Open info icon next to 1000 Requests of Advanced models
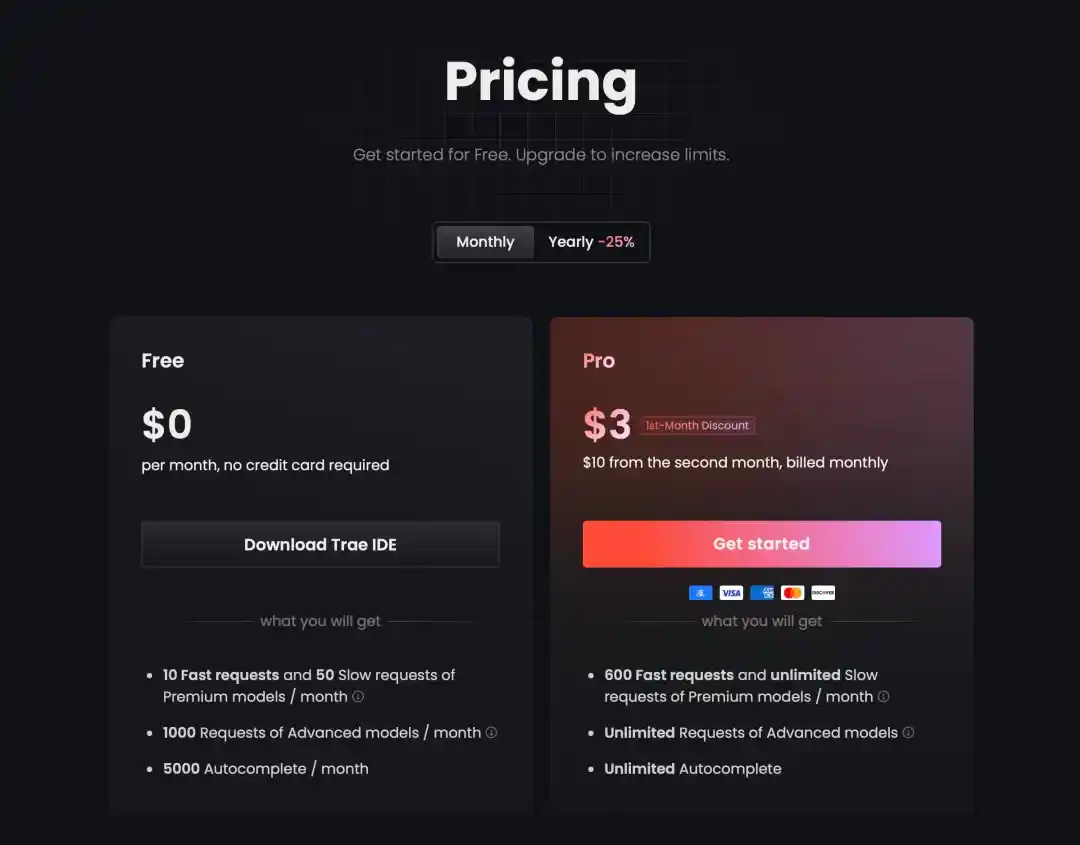Viewport: 1080px width, 845px height. pos(491,732)
